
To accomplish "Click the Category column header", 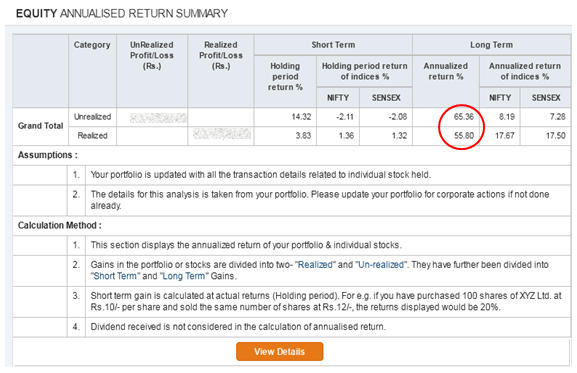I will (x=92, y=45).
